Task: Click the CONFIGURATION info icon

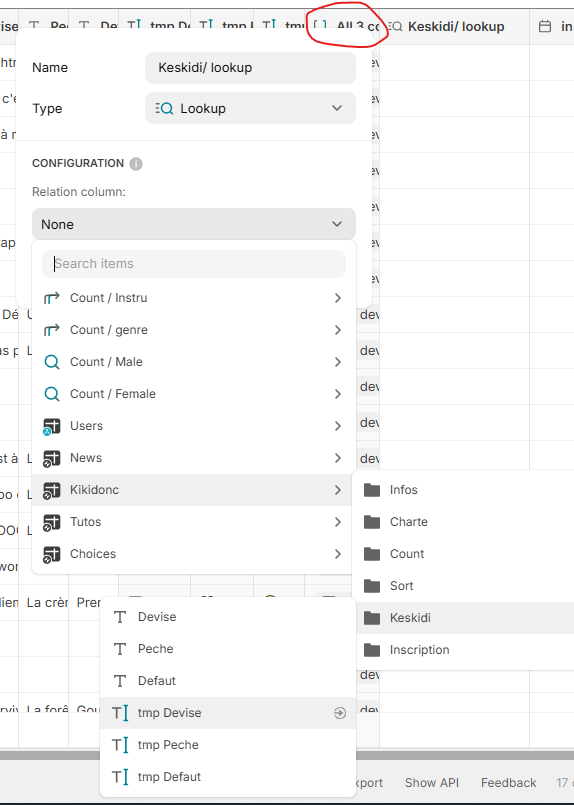Action: pyautogui.click(x=136, y=164)
